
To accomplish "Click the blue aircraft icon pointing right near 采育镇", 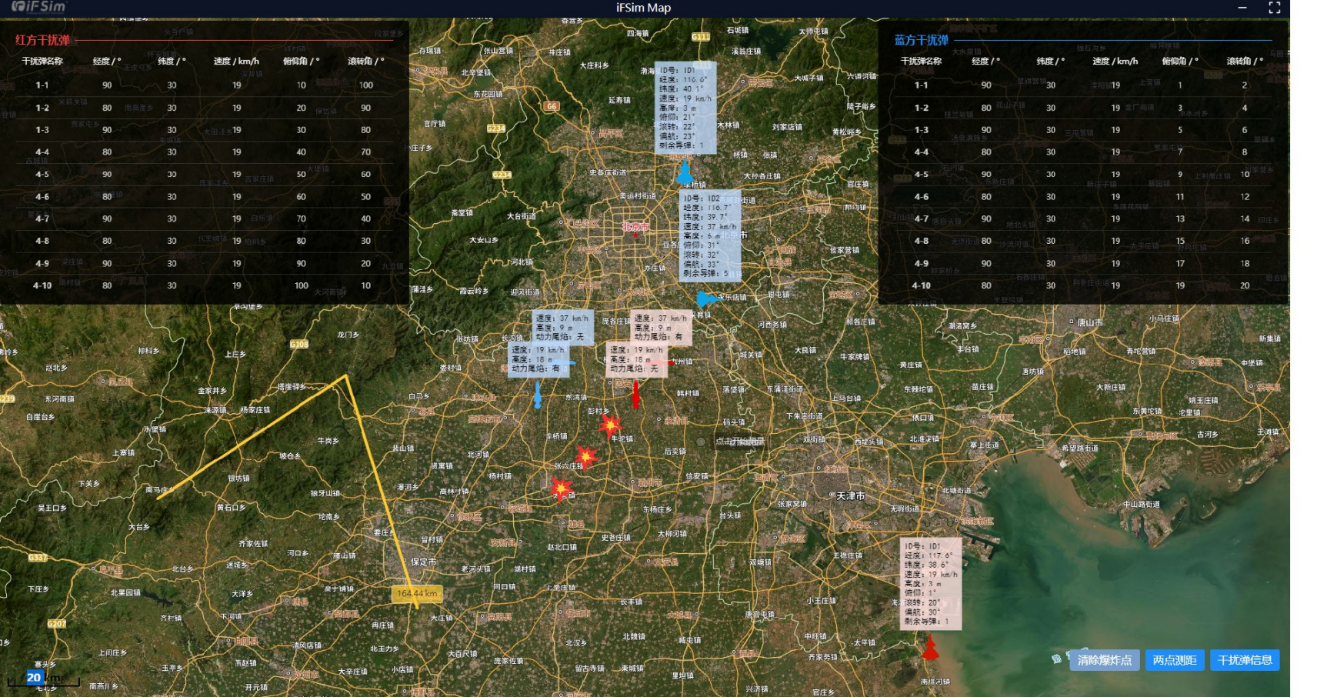I will coord(706,298).
